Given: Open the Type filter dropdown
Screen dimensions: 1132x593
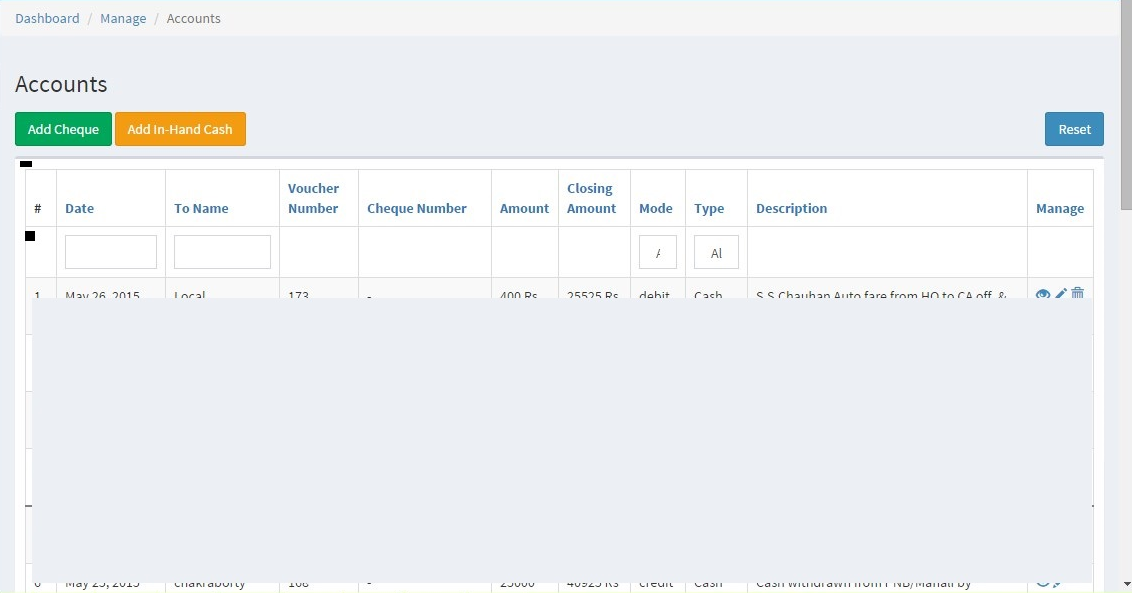Looking at the screenshot, I should click(x=716, y=252).
